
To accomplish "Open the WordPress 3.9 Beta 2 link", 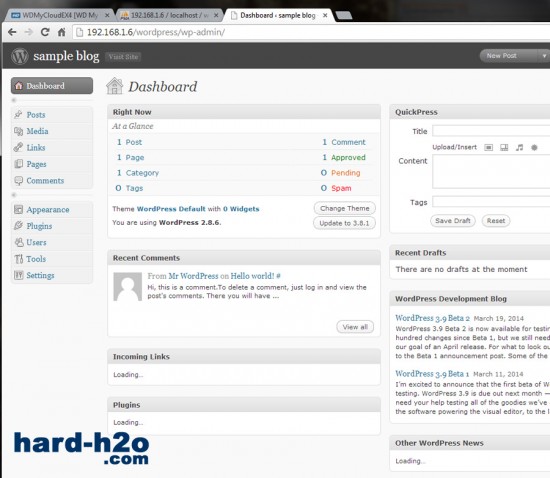I will pyautogui.click(x=432, y=318).
